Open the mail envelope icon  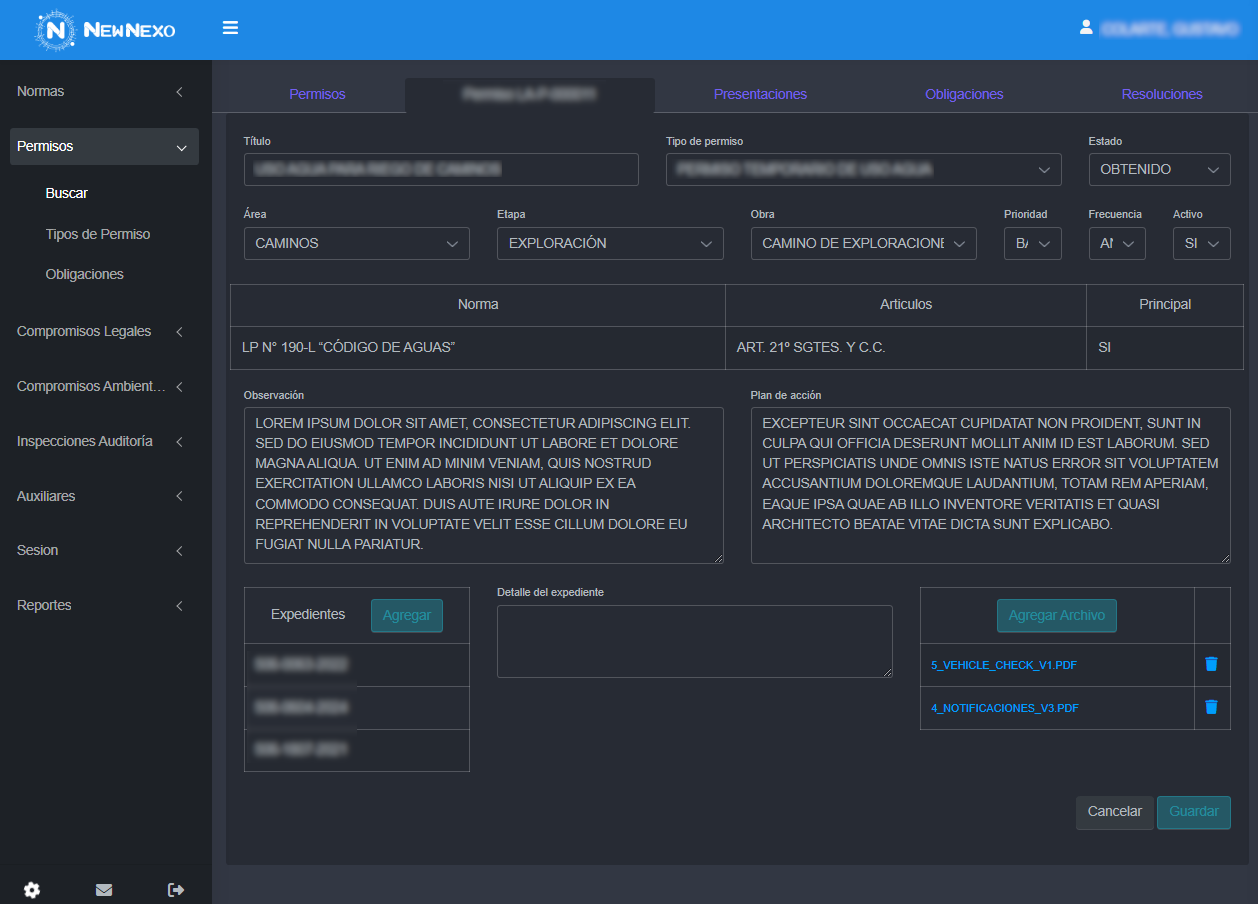(104, 890)
